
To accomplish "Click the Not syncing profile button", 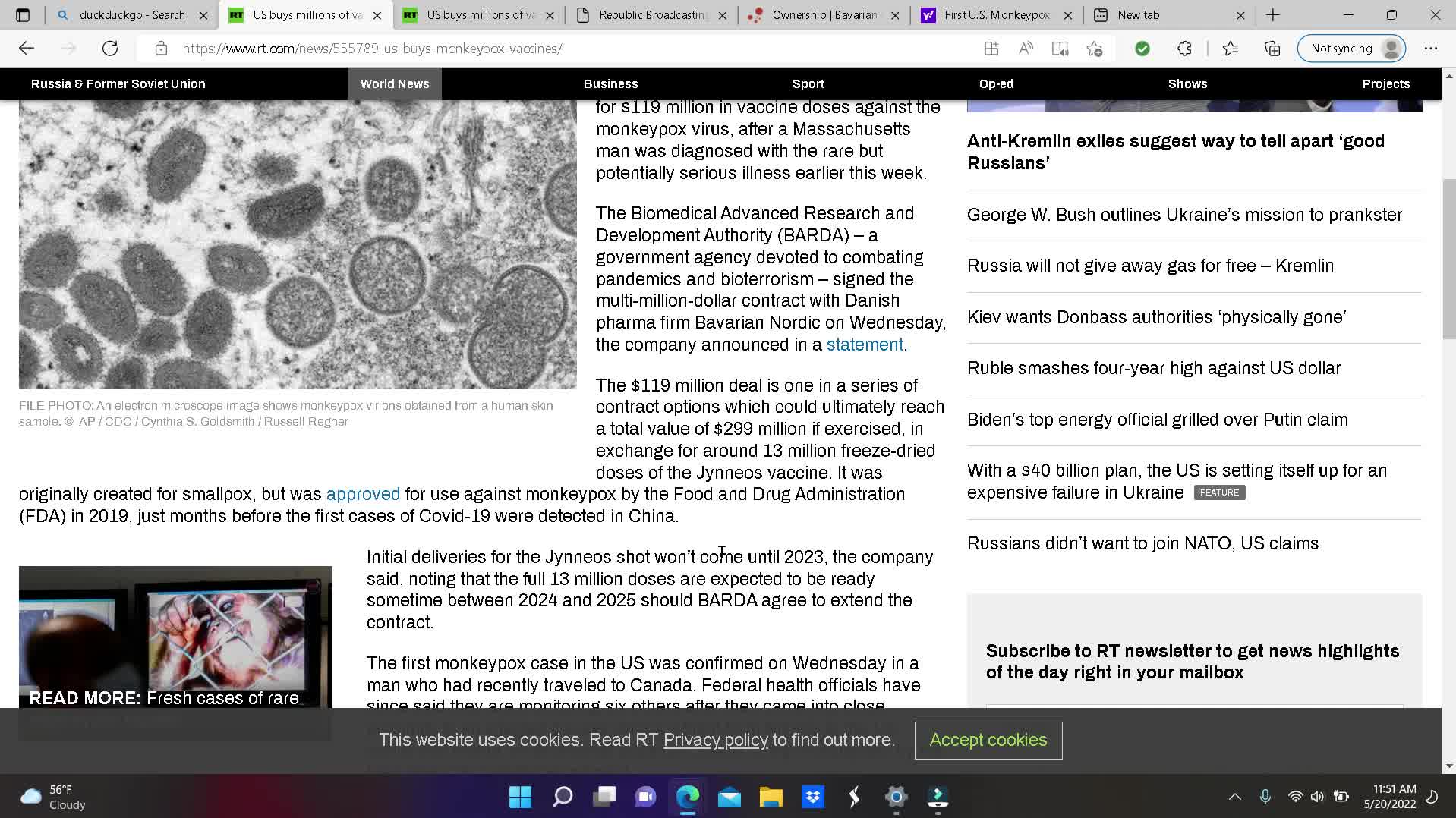I will click(x=1351, y=49).
